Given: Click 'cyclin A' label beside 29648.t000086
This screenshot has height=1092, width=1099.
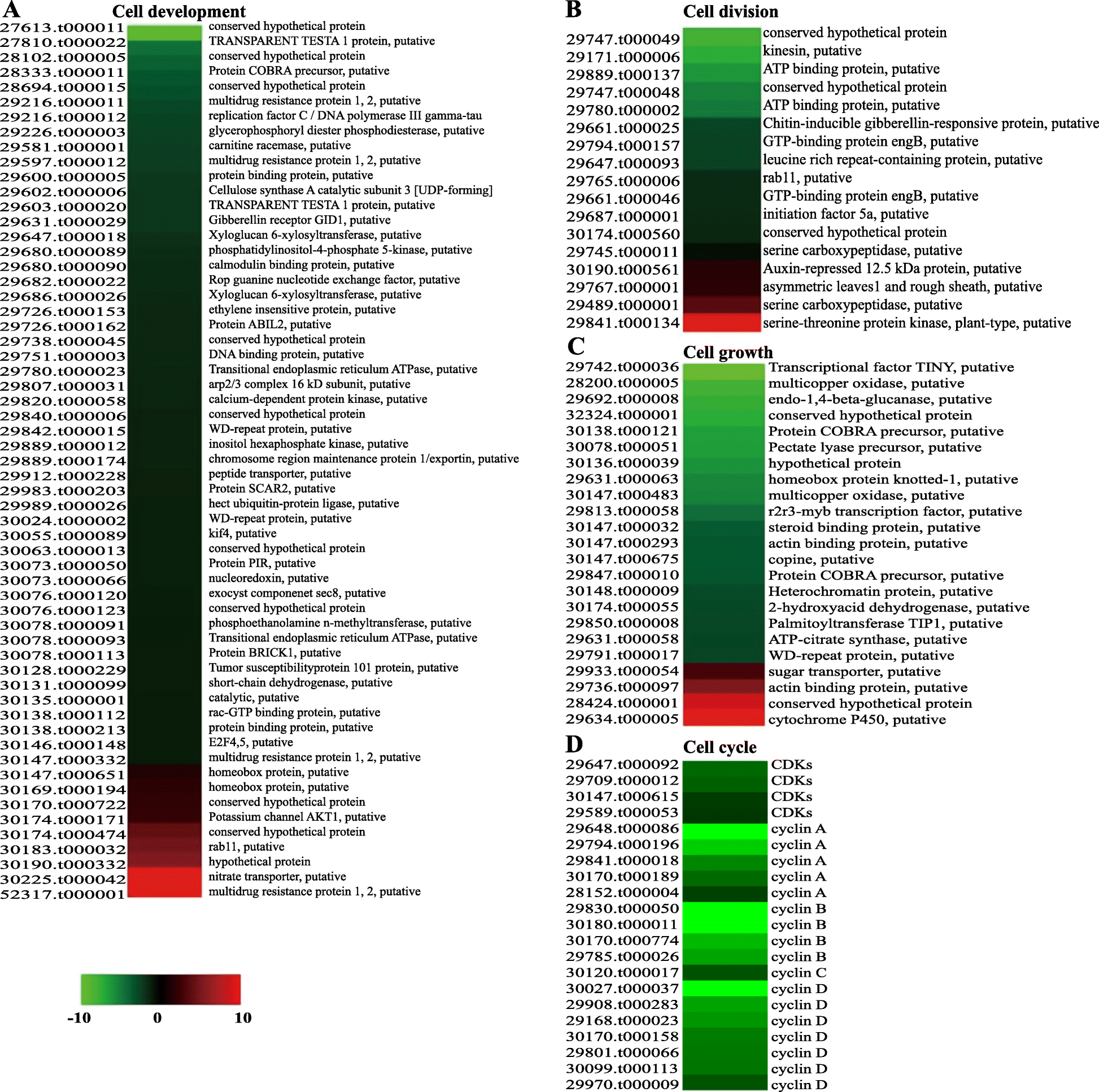Looking at the screenshot, I should 799,829.
